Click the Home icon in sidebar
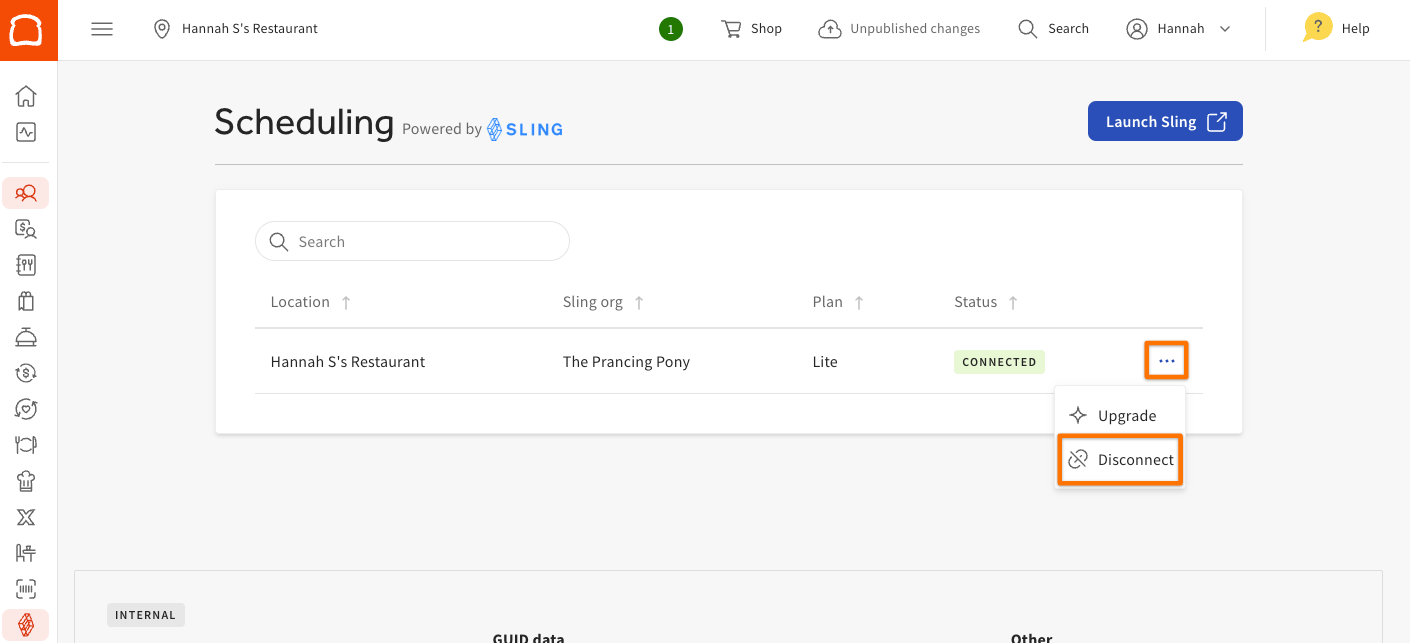 (x=26, y=96)
